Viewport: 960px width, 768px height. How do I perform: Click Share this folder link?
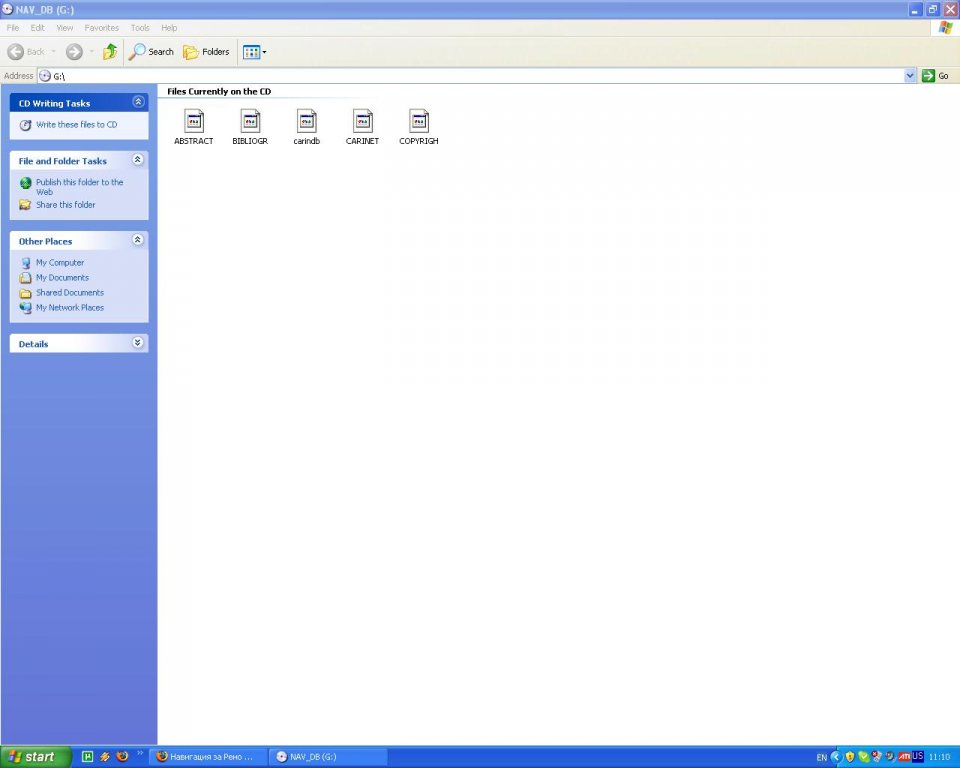pos(66,205)
